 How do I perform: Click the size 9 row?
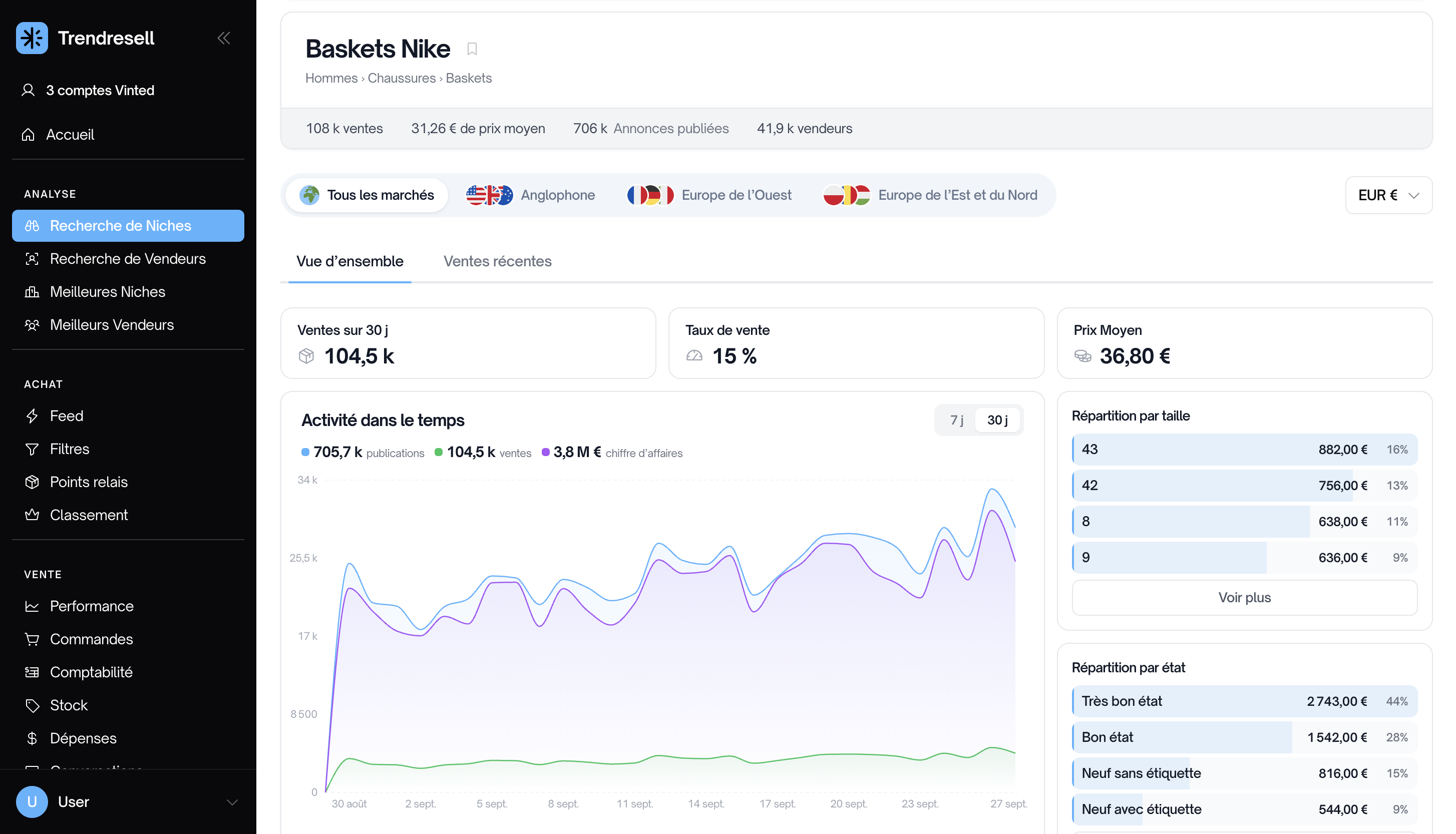(x=1244, y=558)
